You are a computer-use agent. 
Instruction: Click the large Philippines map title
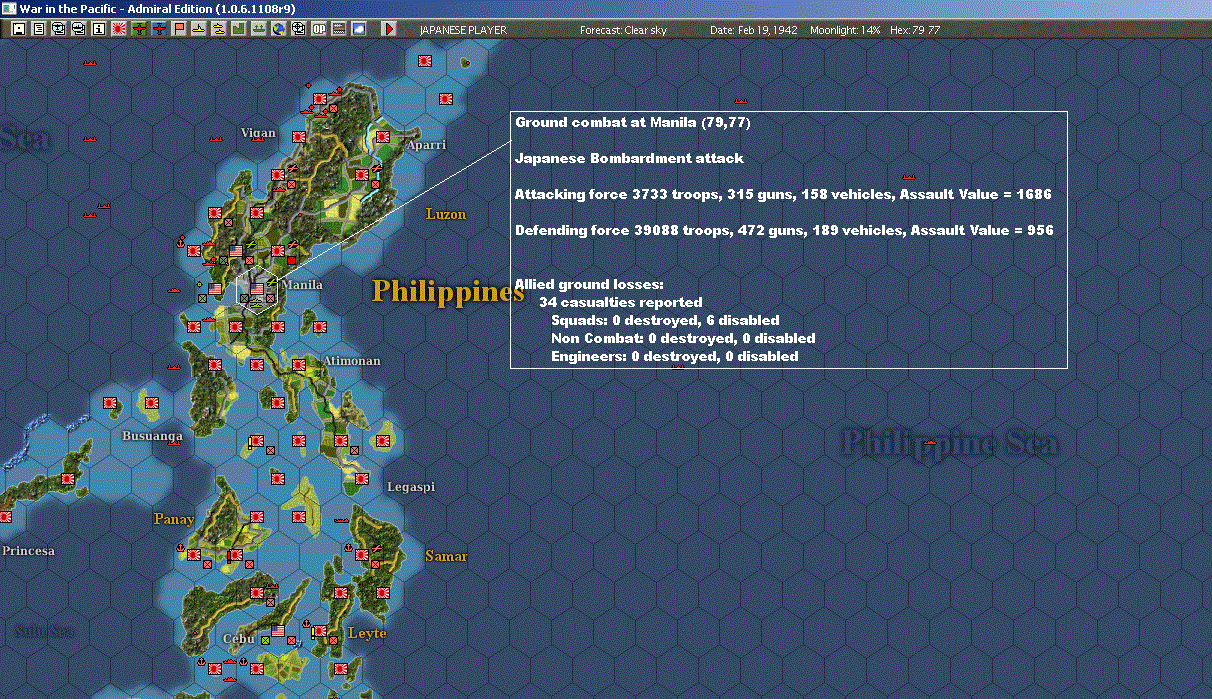click(x=448, y=292)
